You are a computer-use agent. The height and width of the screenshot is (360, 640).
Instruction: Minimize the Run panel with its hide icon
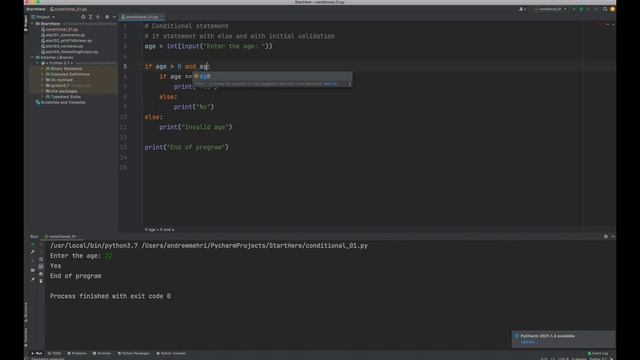[x=613, y=236]
